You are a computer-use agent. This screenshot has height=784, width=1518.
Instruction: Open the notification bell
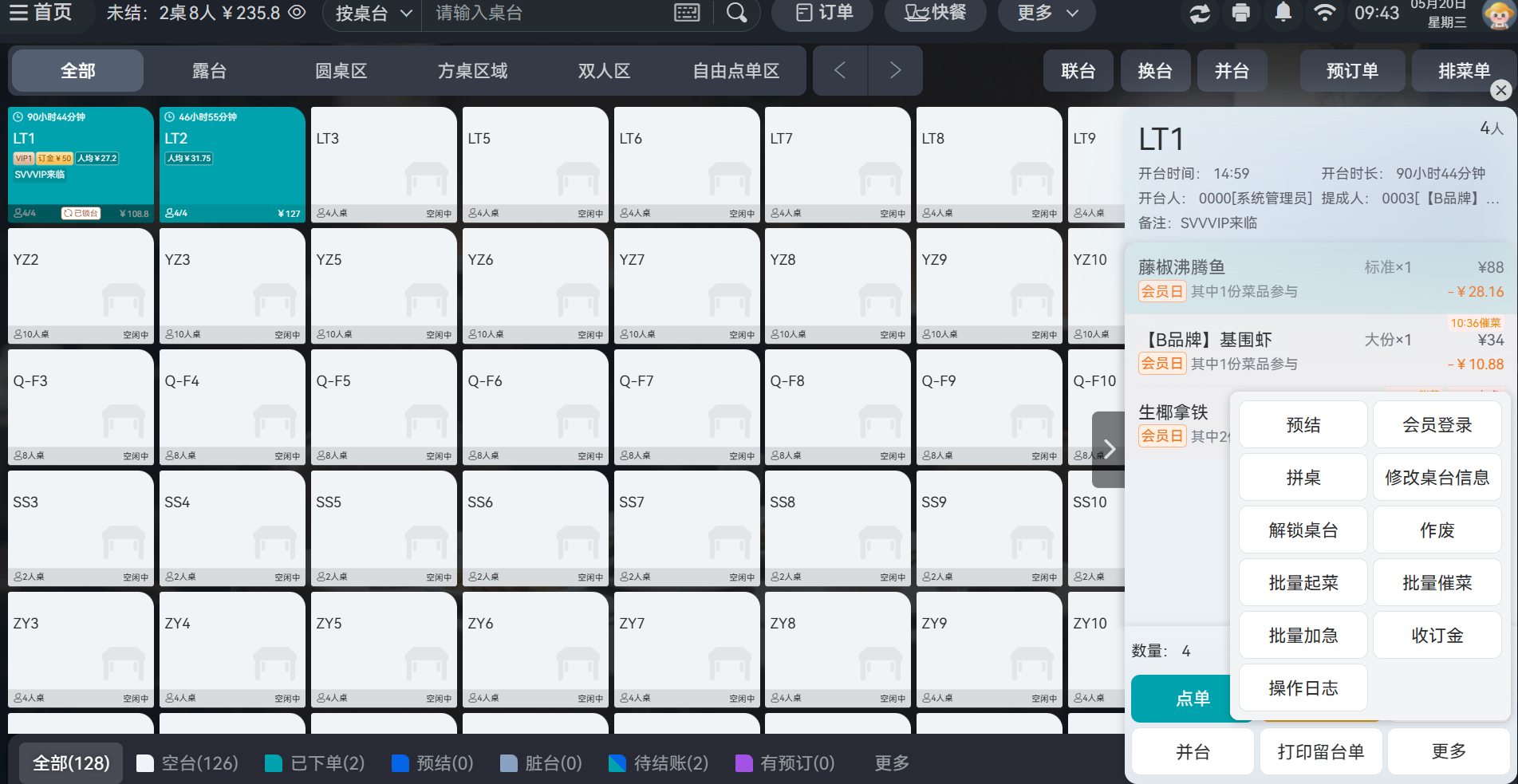[1283, 12]
